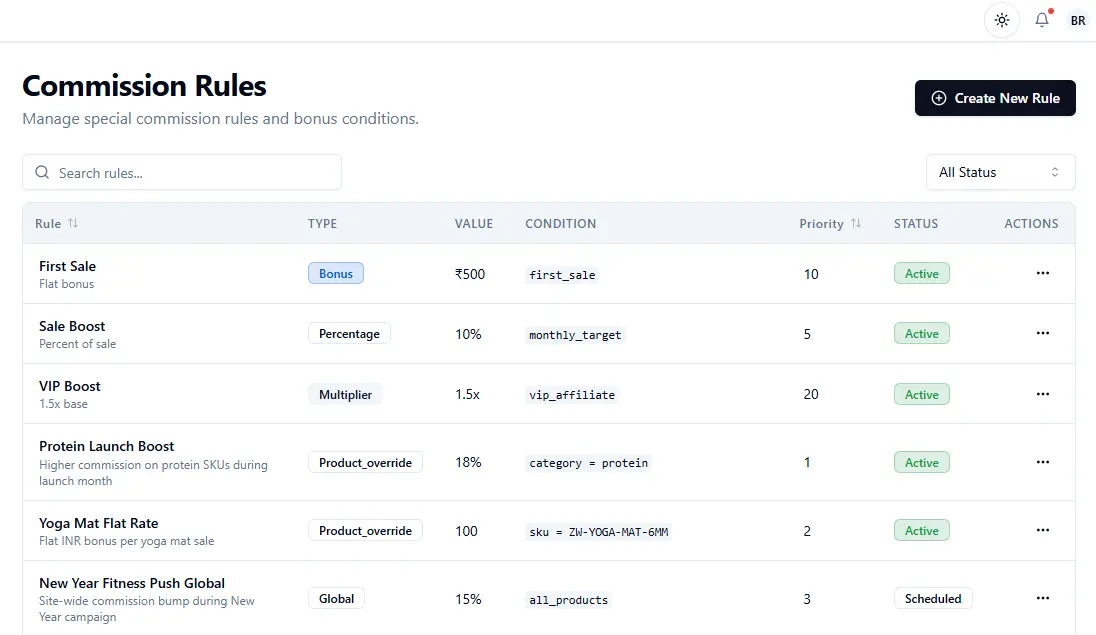
Task: Click the Bonus type badge
Action: pyautogui.click(x=336, y=273)
